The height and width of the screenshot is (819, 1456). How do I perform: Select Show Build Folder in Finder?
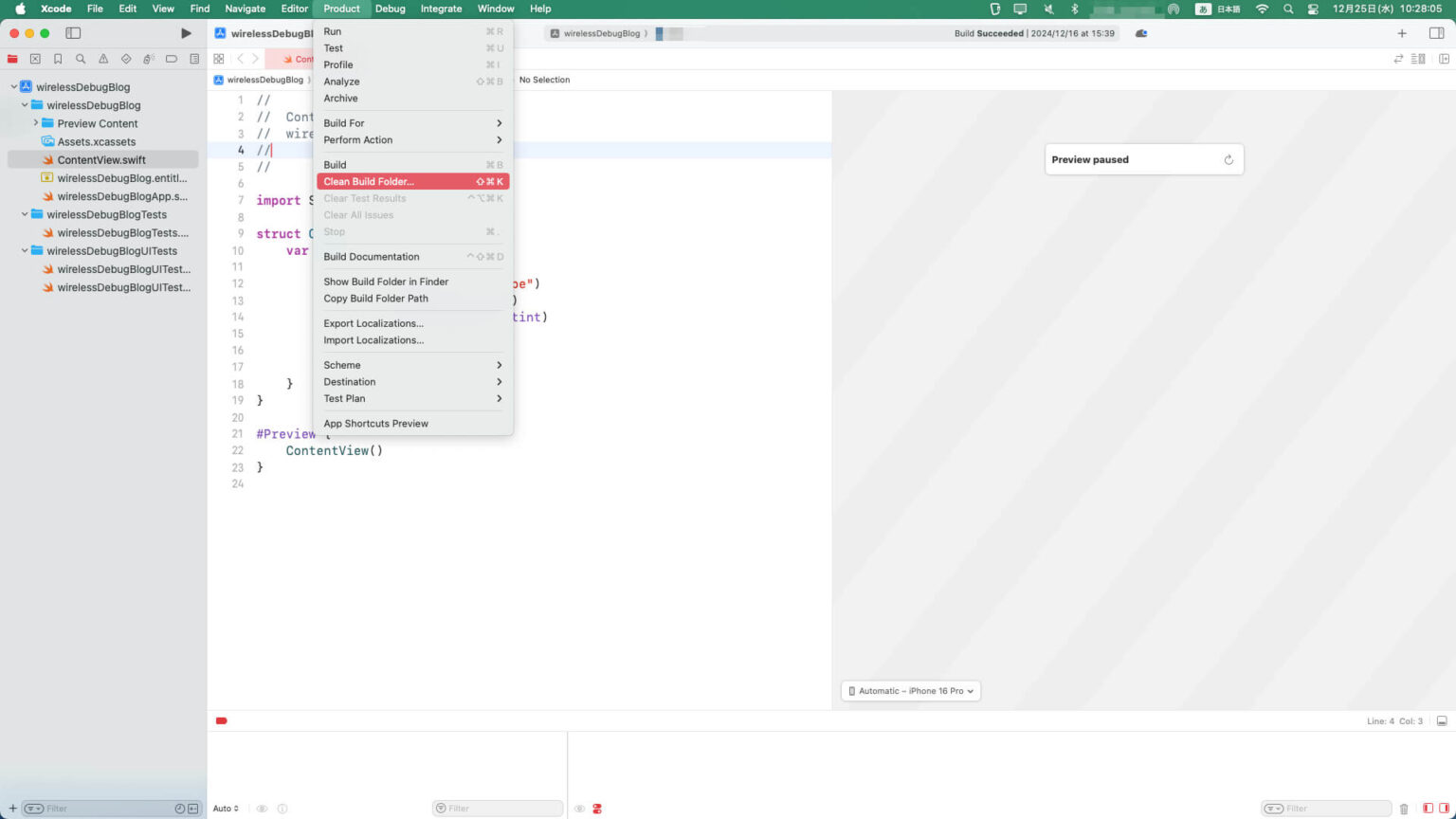coord(386,282)
